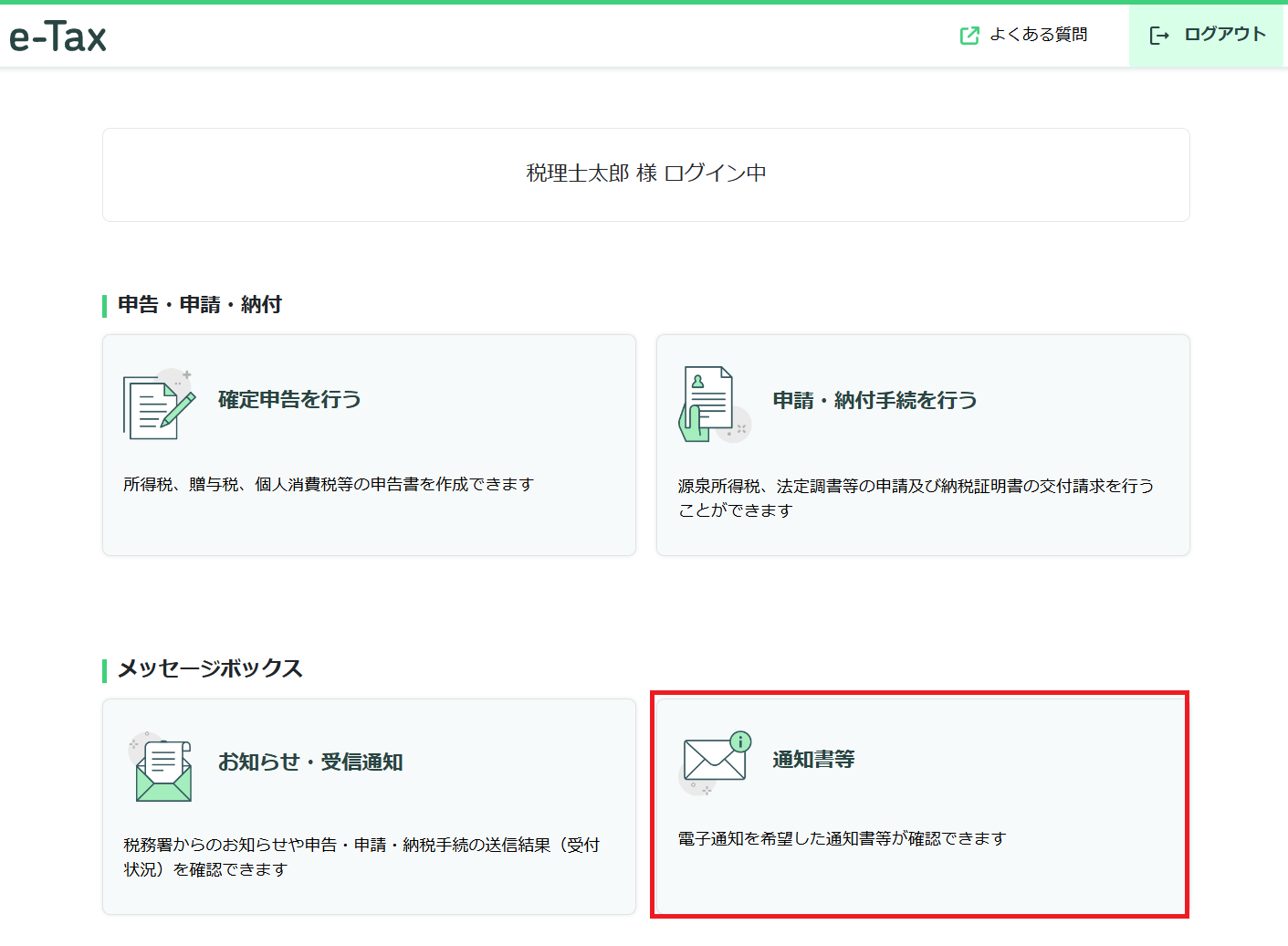This screenshot has width=1288, height=946.
Task: Click the メッセージボックス section heading
Action: click(210, 668)
